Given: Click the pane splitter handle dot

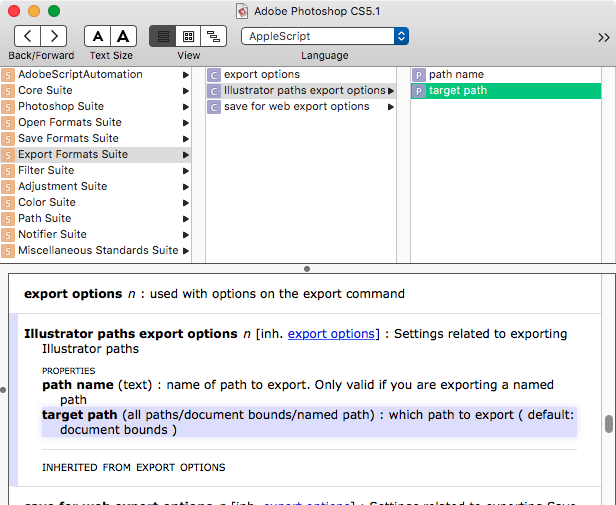Looking at the screenshot, I should (x=307, y=269).
